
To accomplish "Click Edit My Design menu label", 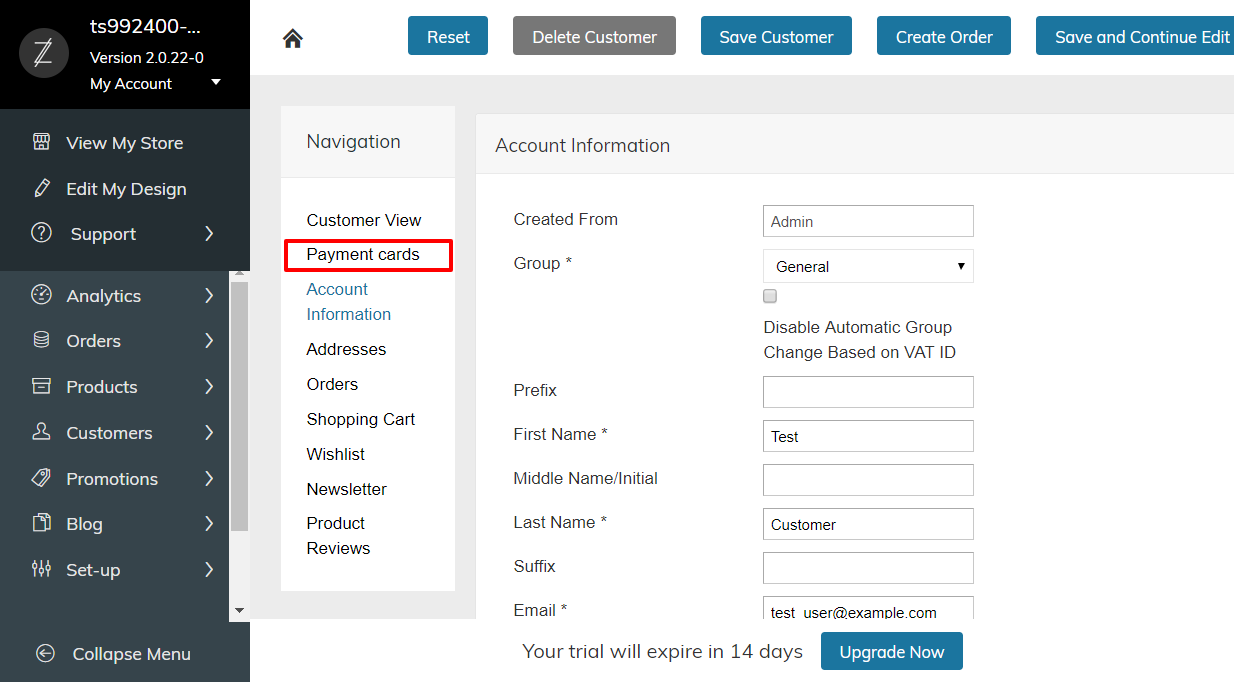I will tap(126, 189).
